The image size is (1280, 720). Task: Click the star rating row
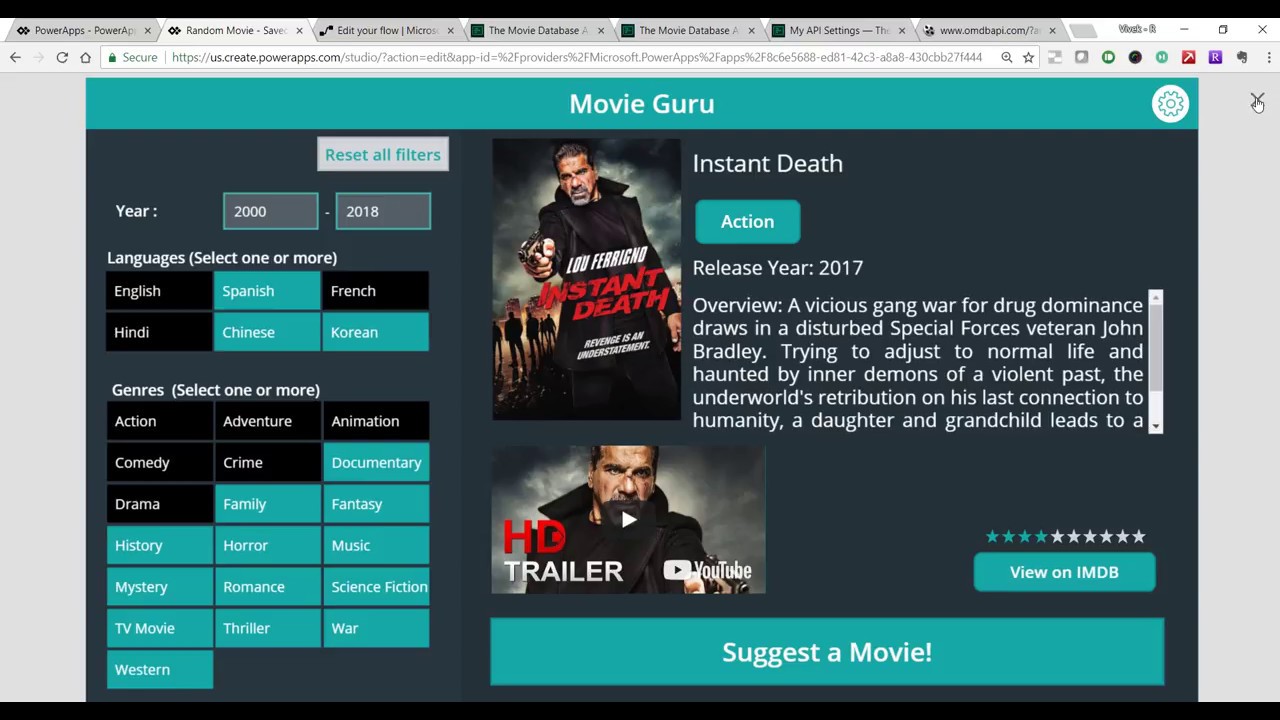[x=1065, y=537]
